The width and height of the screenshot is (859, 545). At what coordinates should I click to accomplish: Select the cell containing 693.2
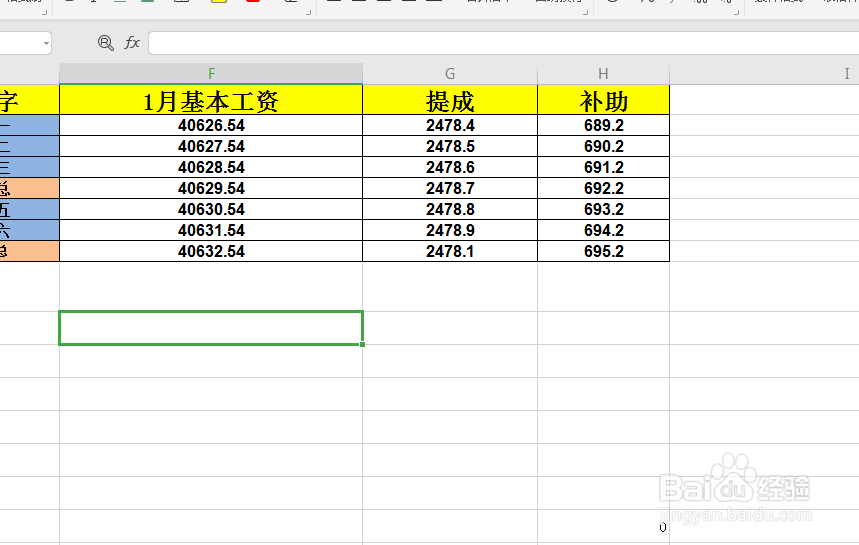click(x=603, y=209)
